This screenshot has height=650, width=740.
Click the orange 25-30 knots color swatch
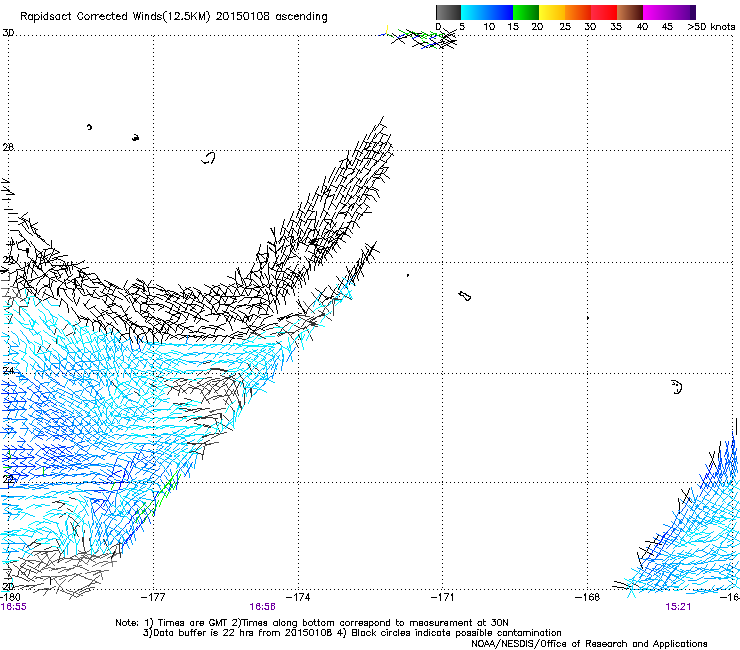pyautogui.click(x=578, y=12)
